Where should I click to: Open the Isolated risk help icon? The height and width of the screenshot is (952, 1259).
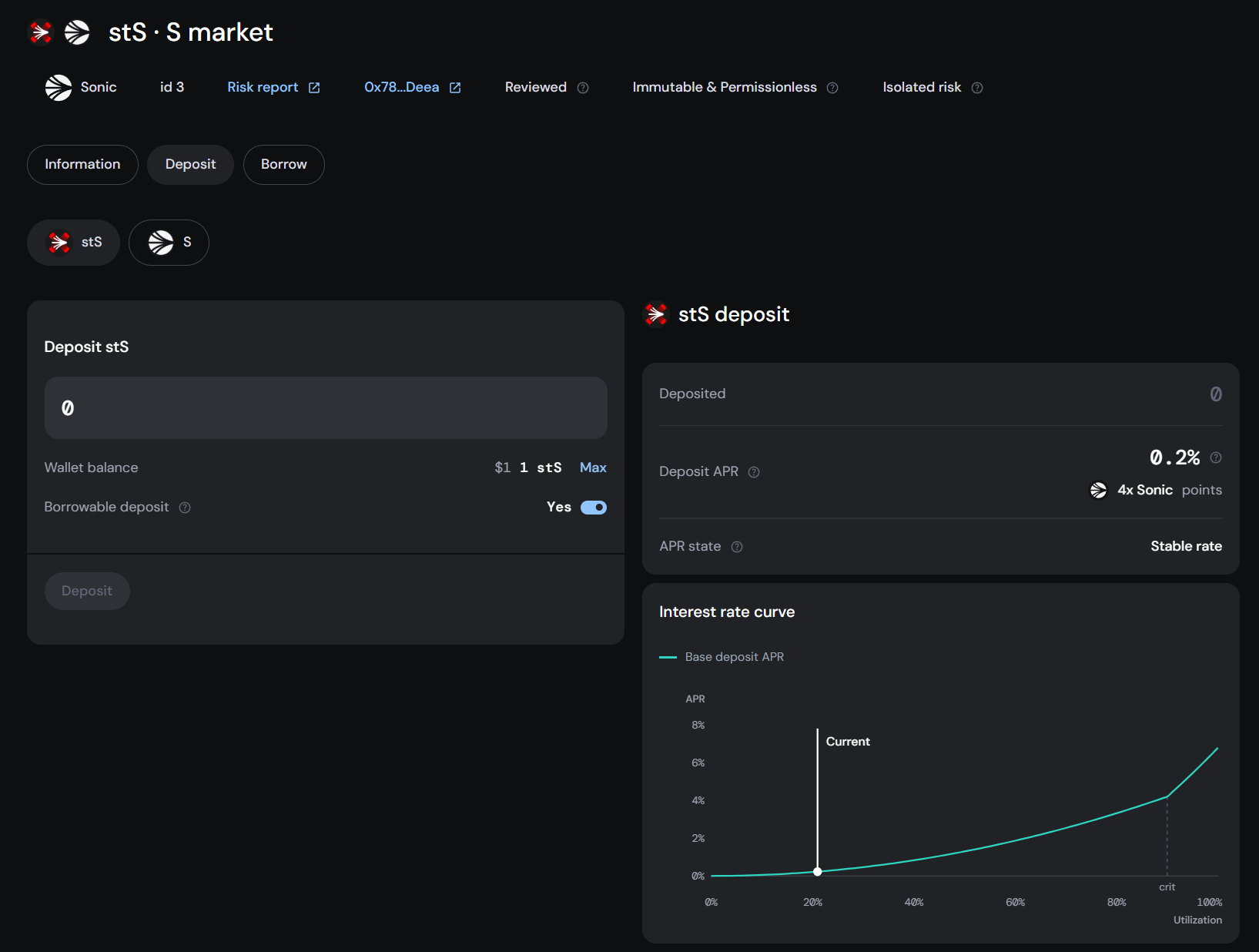point(976,88)
